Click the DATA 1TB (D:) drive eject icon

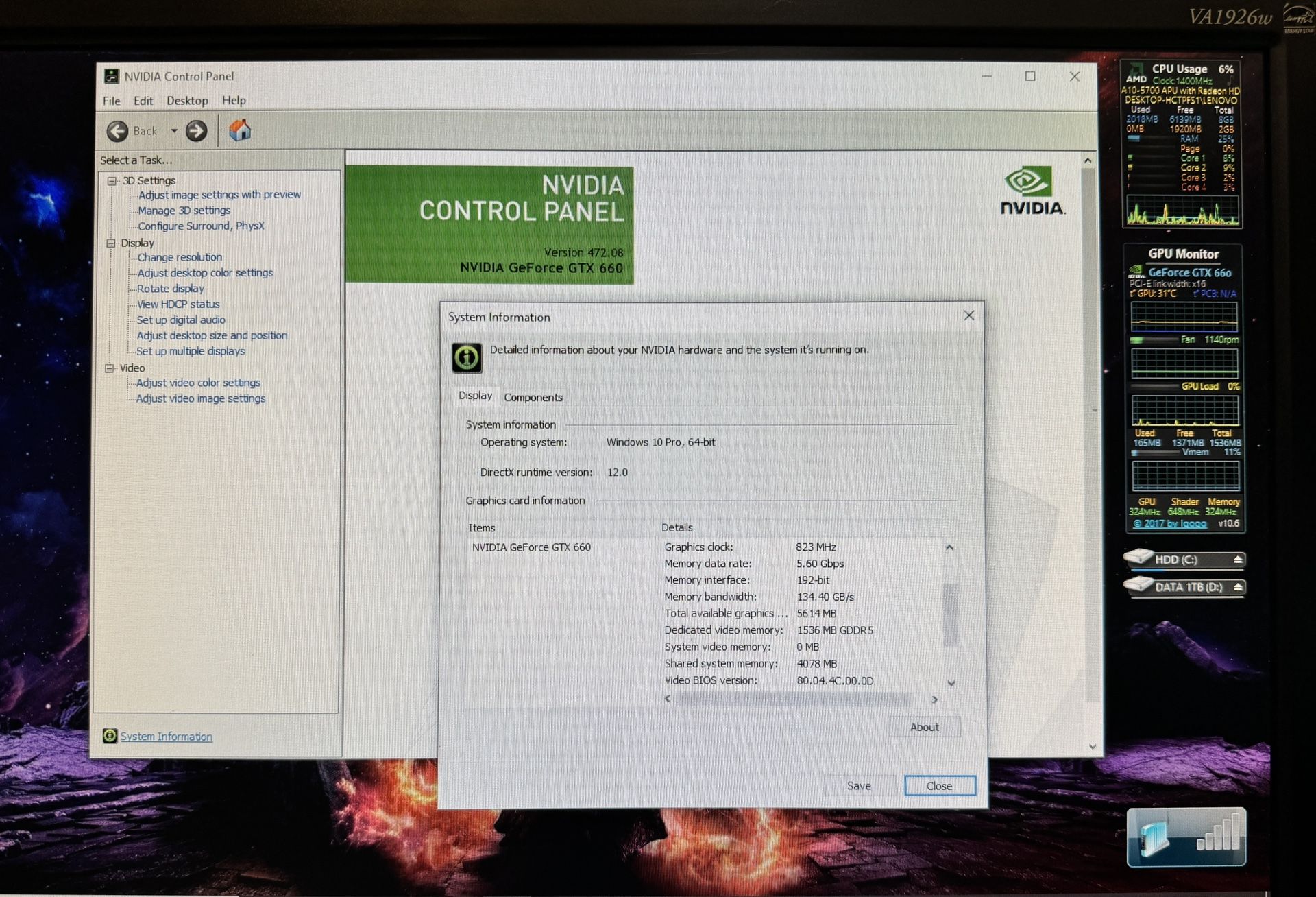[1239, 587]
